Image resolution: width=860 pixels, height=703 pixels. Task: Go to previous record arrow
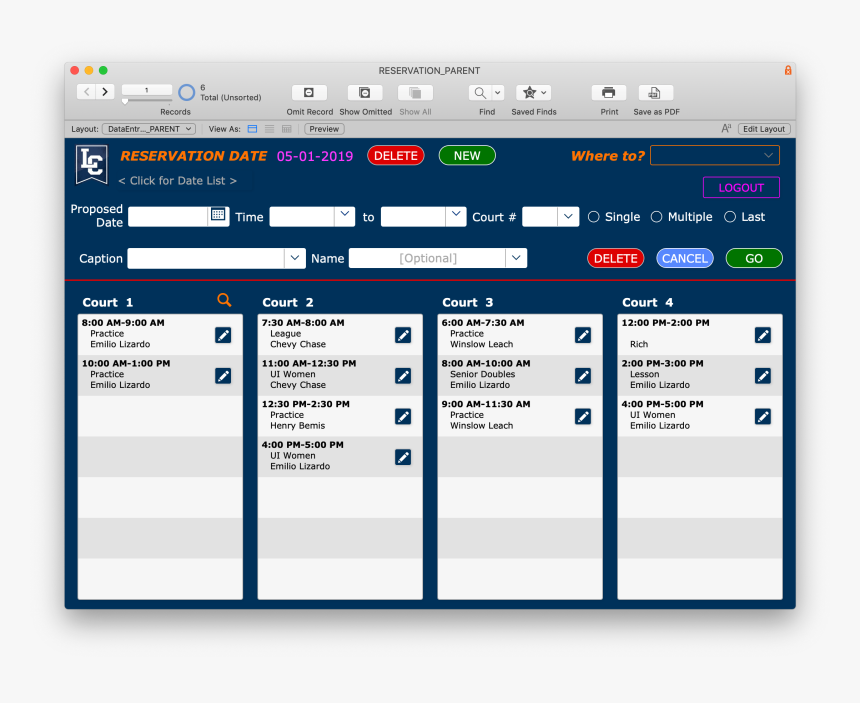[x=87, y=92]
